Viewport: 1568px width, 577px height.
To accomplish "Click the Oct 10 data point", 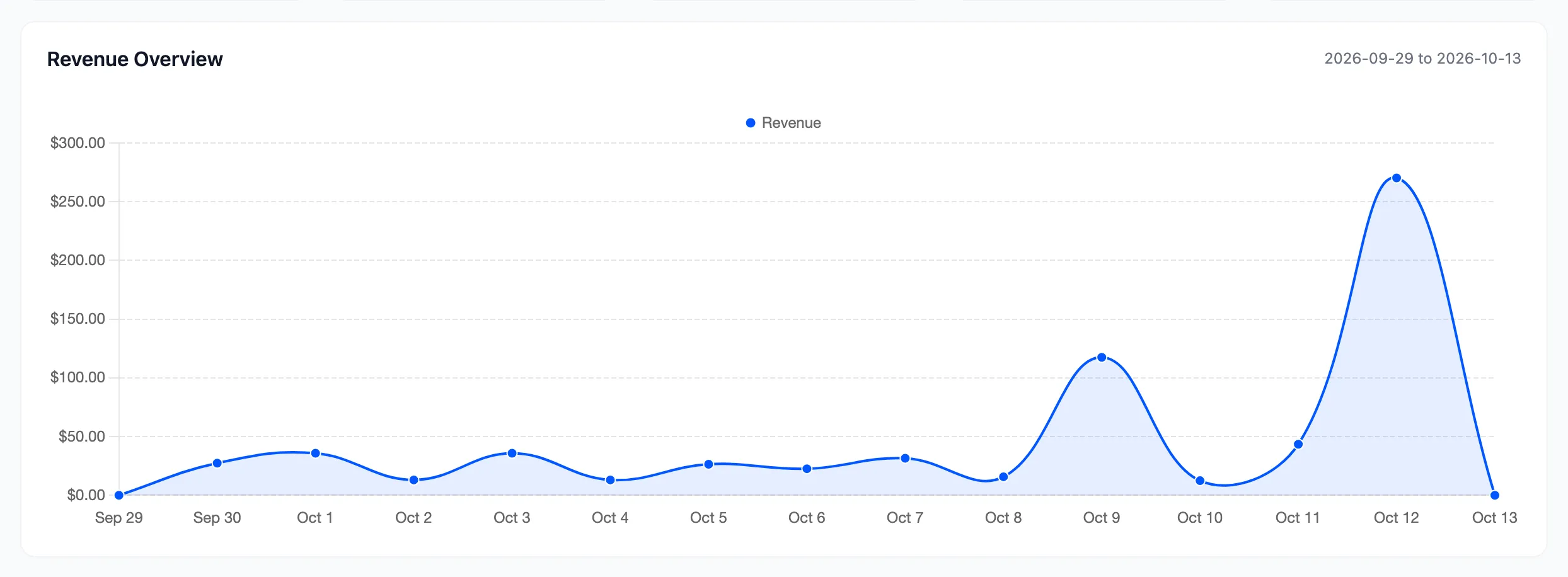I will [1200, 481].
